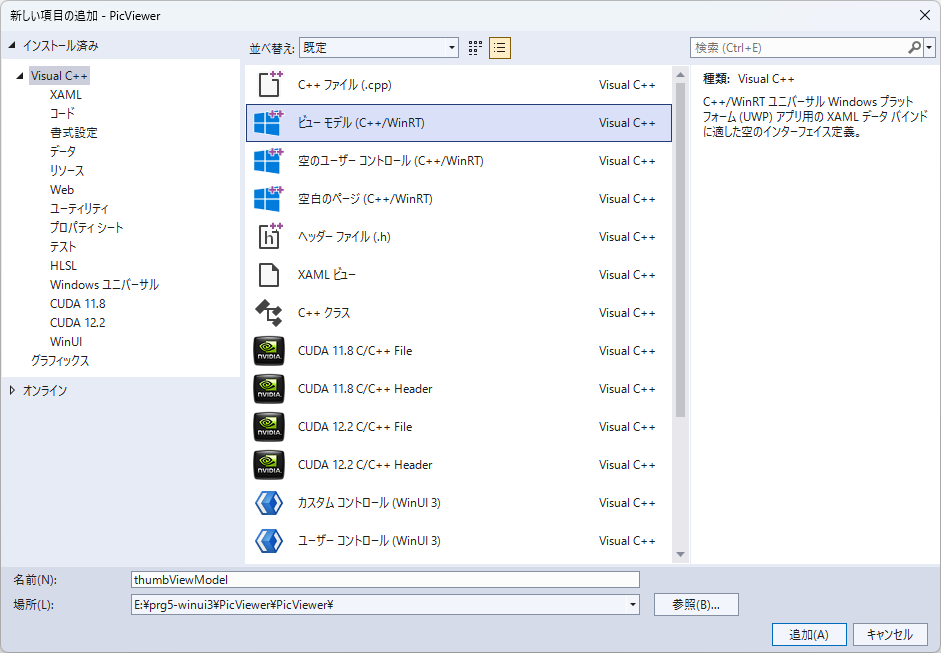The image size is (941, 653).
Task: Click the 追加(A) button
Action: point(809,635)
